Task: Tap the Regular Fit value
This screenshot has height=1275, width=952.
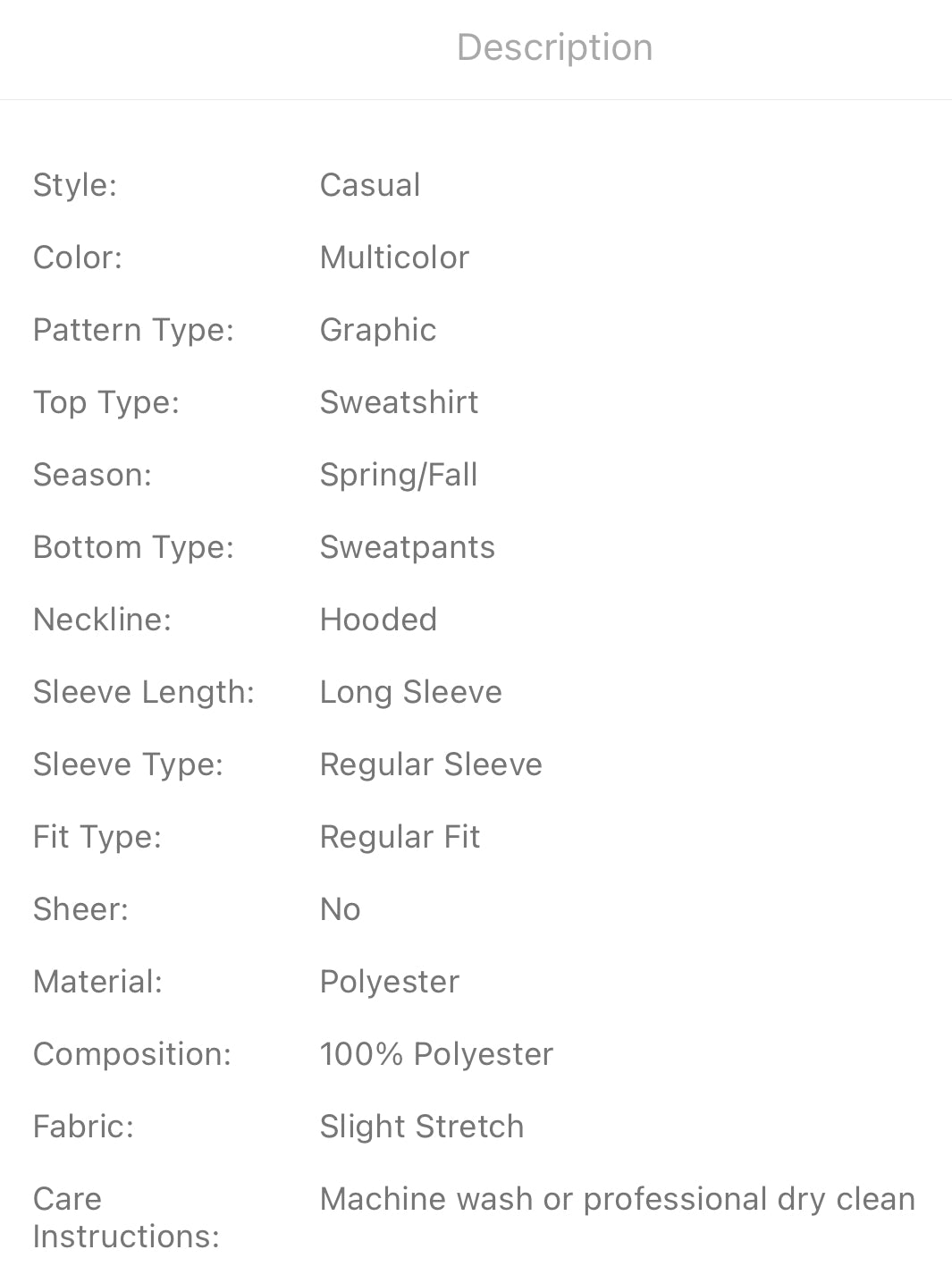Action: 400,837
